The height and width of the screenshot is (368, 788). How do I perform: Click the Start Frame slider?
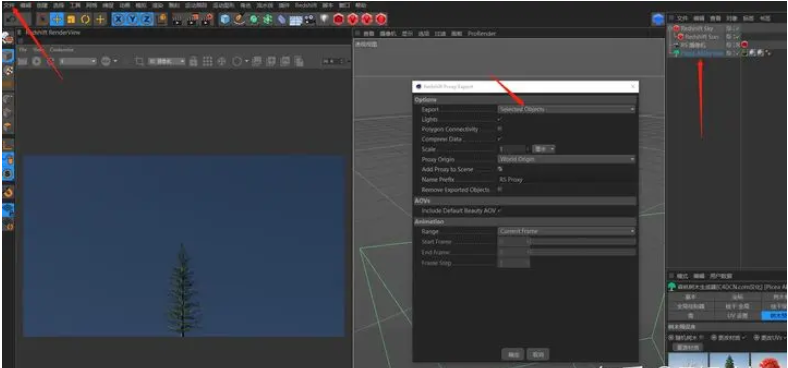coord(583,242)
